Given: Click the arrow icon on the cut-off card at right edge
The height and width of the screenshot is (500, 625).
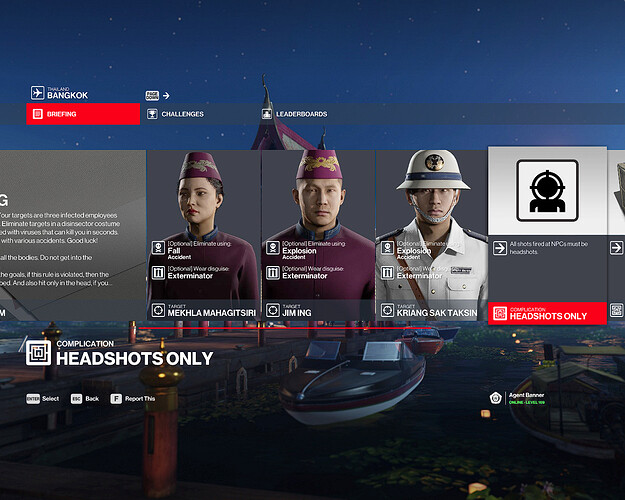Looking at the screenshot, I should coord(616,248).
